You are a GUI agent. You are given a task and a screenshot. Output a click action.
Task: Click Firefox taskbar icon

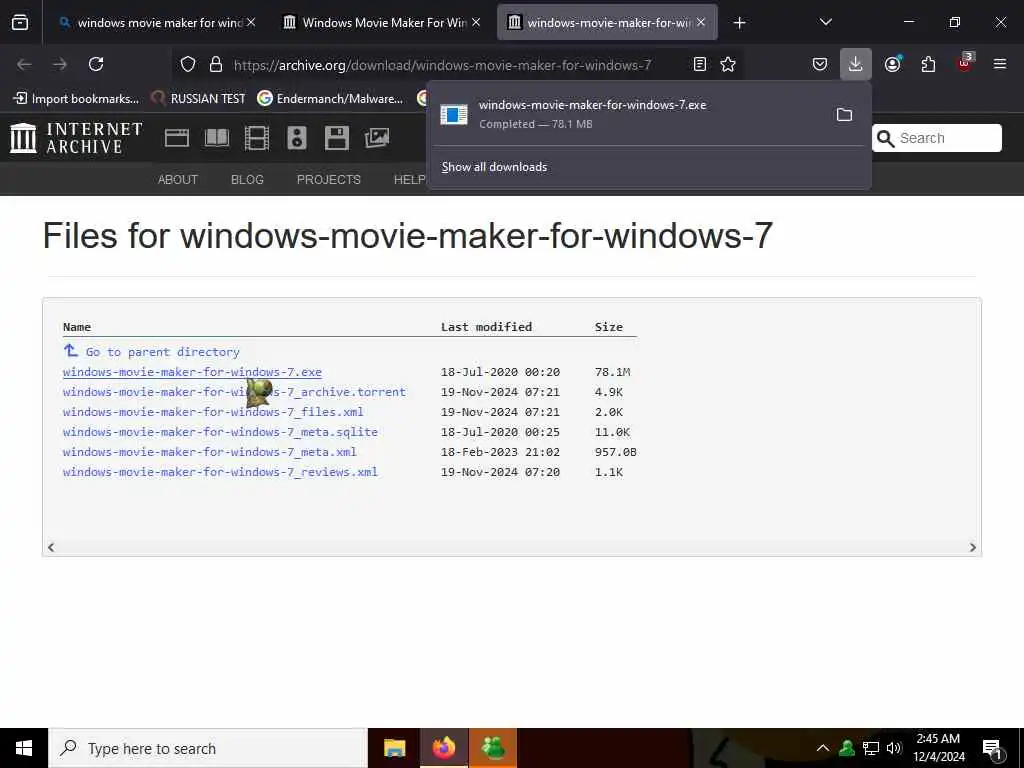443,748
